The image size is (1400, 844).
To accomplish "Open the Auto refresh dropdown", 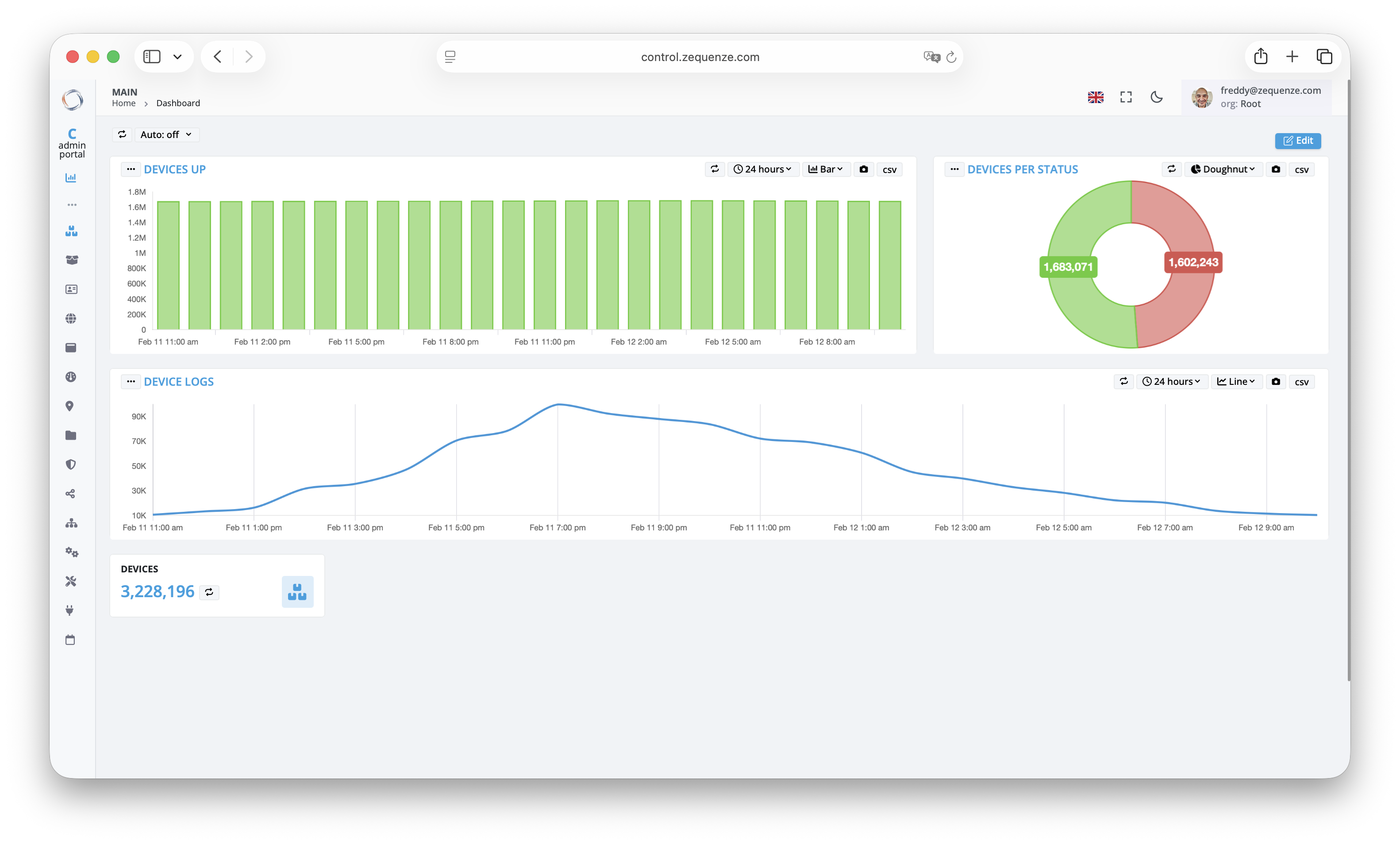I will (x=166, y=134).
